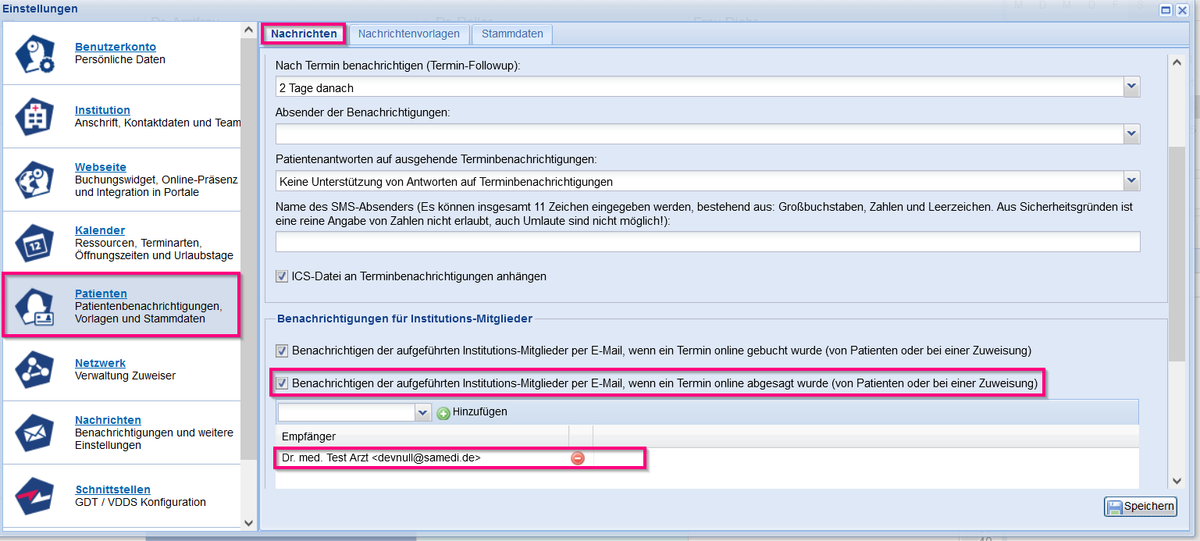
Task: Toggle notification when Termin online gebucht
Action: tap(282, 350)
